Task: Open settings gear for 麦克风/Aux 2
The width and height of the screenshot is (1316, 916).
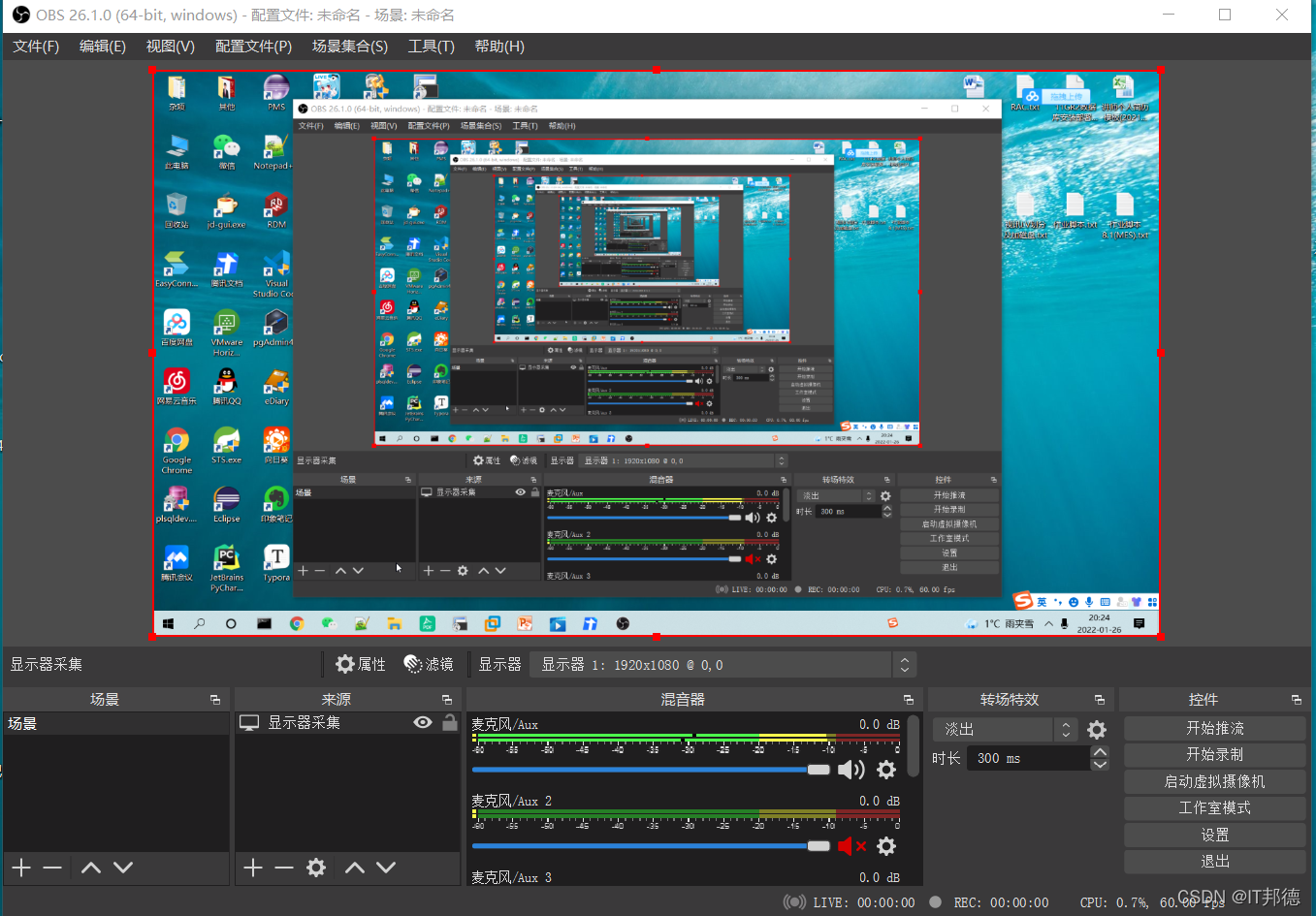Action: [886, 846]
